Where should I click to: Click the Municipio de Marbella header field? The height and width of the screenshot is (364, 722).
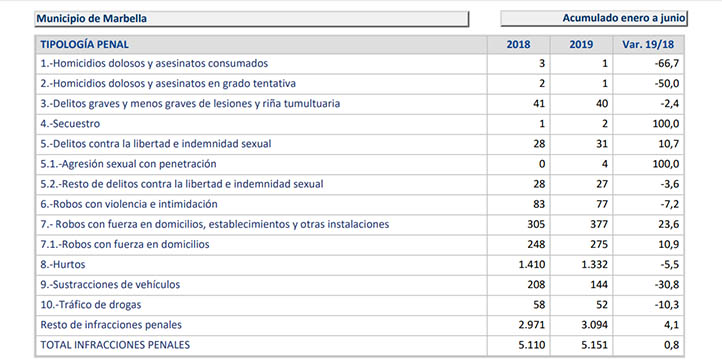coord(251,19)
